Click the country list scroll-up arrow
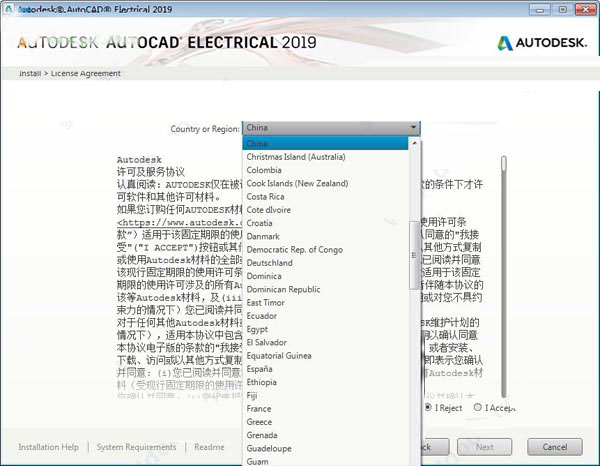The height and width of the screenshot is (466, 600). [414, 143]
